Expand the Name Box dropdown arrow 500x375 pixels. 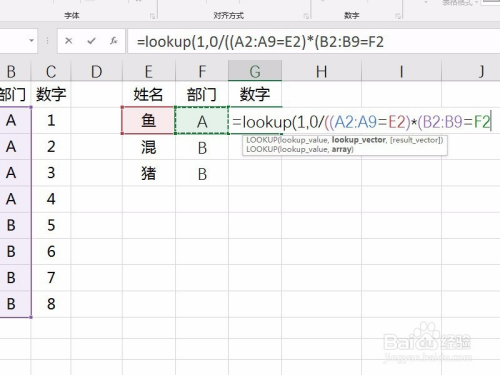[x=31, y=41]
